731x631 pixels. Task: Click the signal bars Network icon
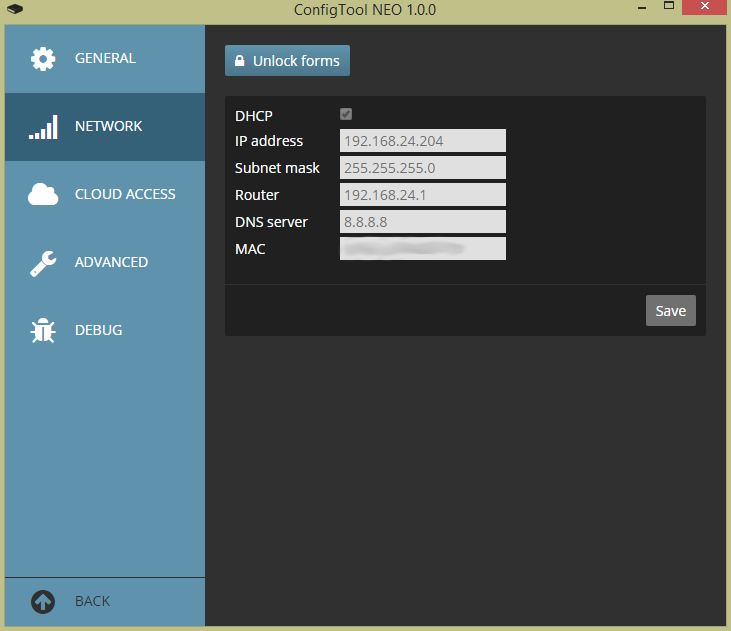coord(43,127)
